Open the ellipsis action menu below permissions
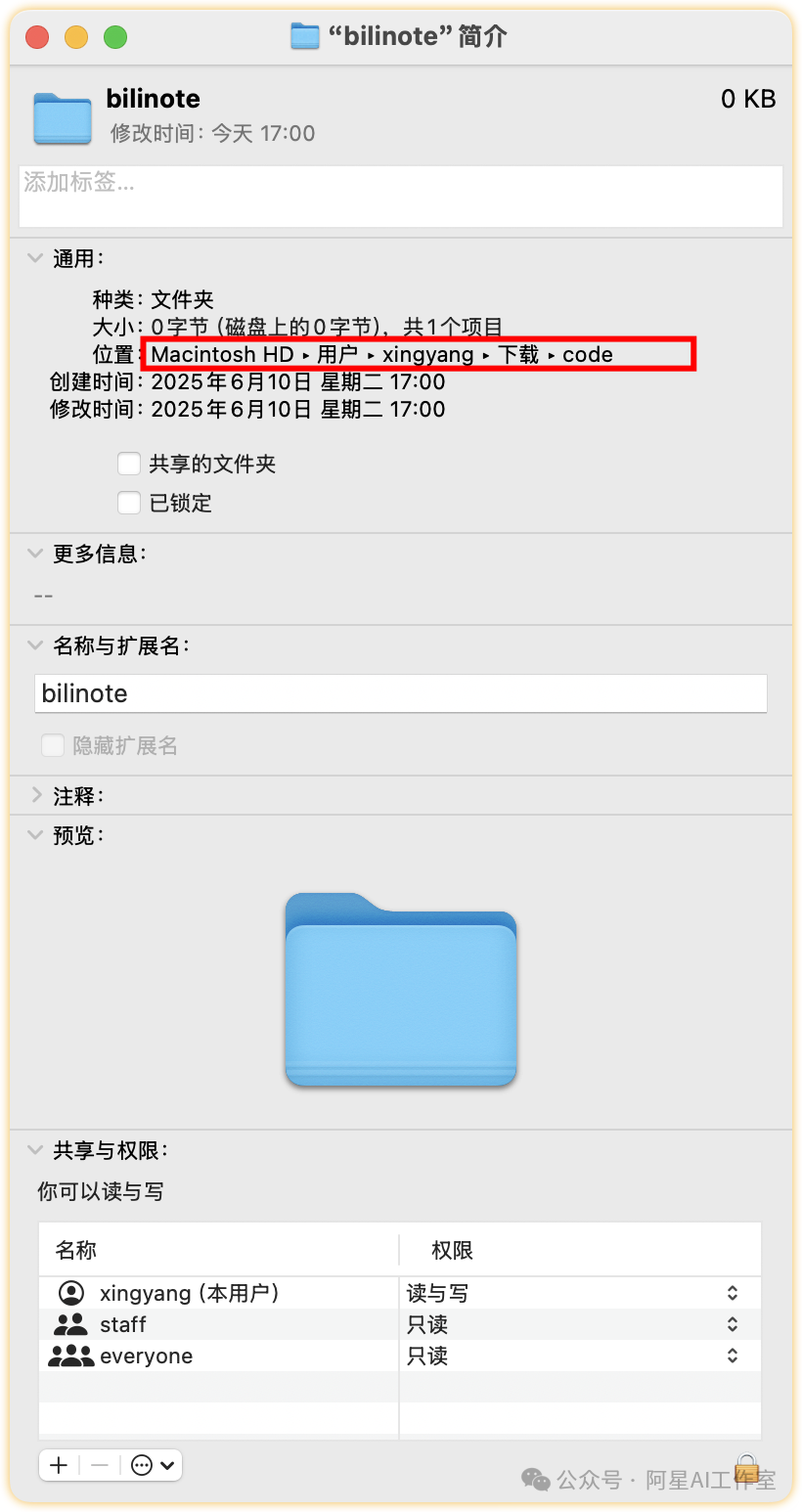Screen dimensions: 802x1512 coord(152,1464)
